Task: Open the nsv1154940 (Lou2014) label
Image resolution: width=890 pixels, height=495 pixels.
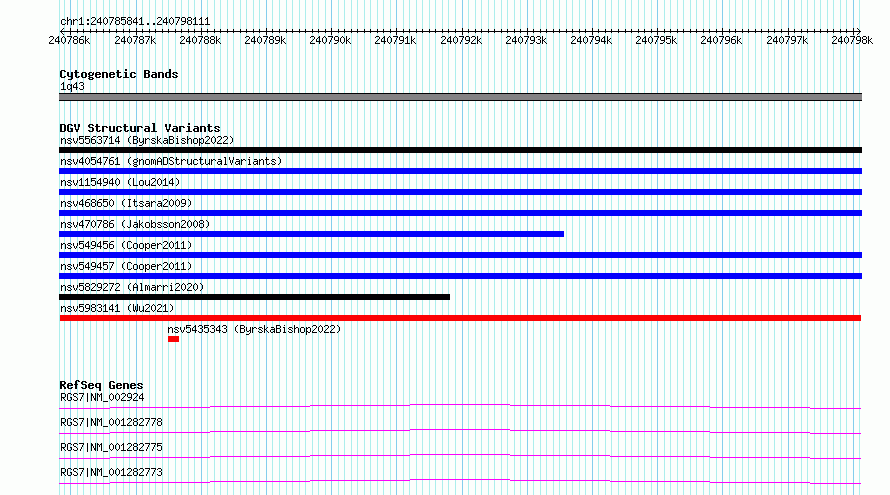Action: pyautogui.click(x=120, y=182)
